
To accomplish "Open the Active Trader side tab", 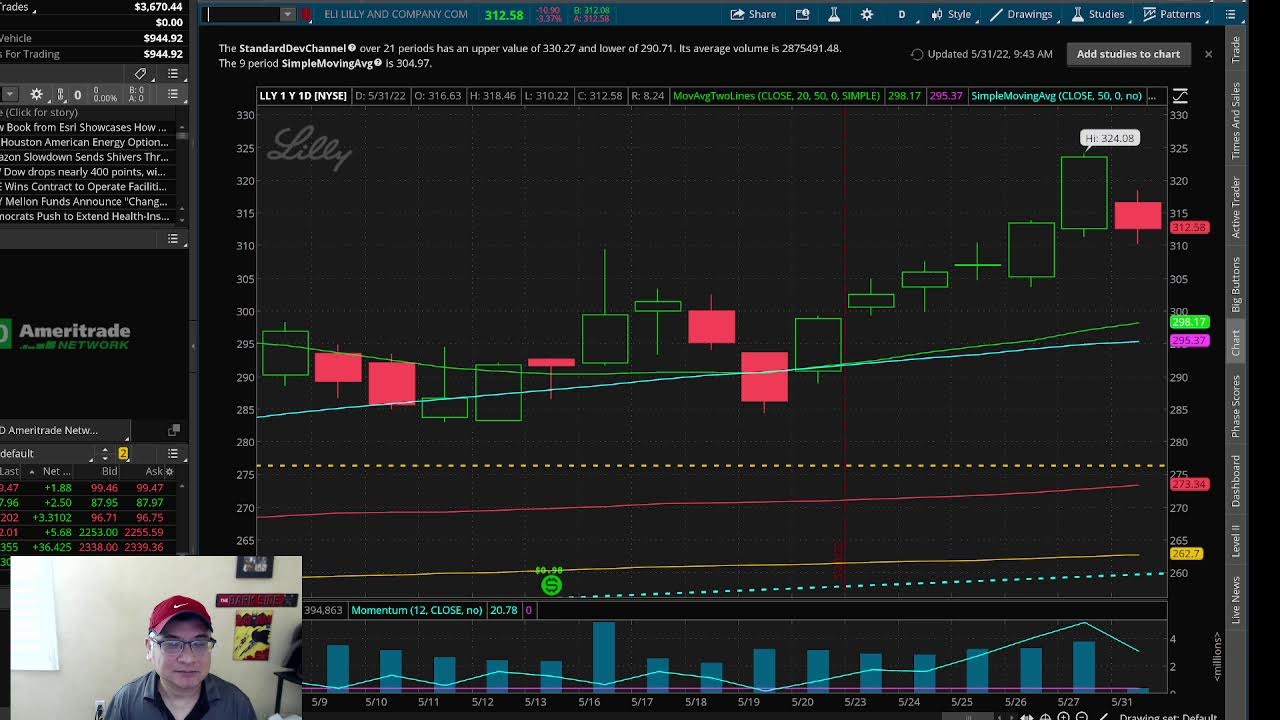I will 1236,208.
